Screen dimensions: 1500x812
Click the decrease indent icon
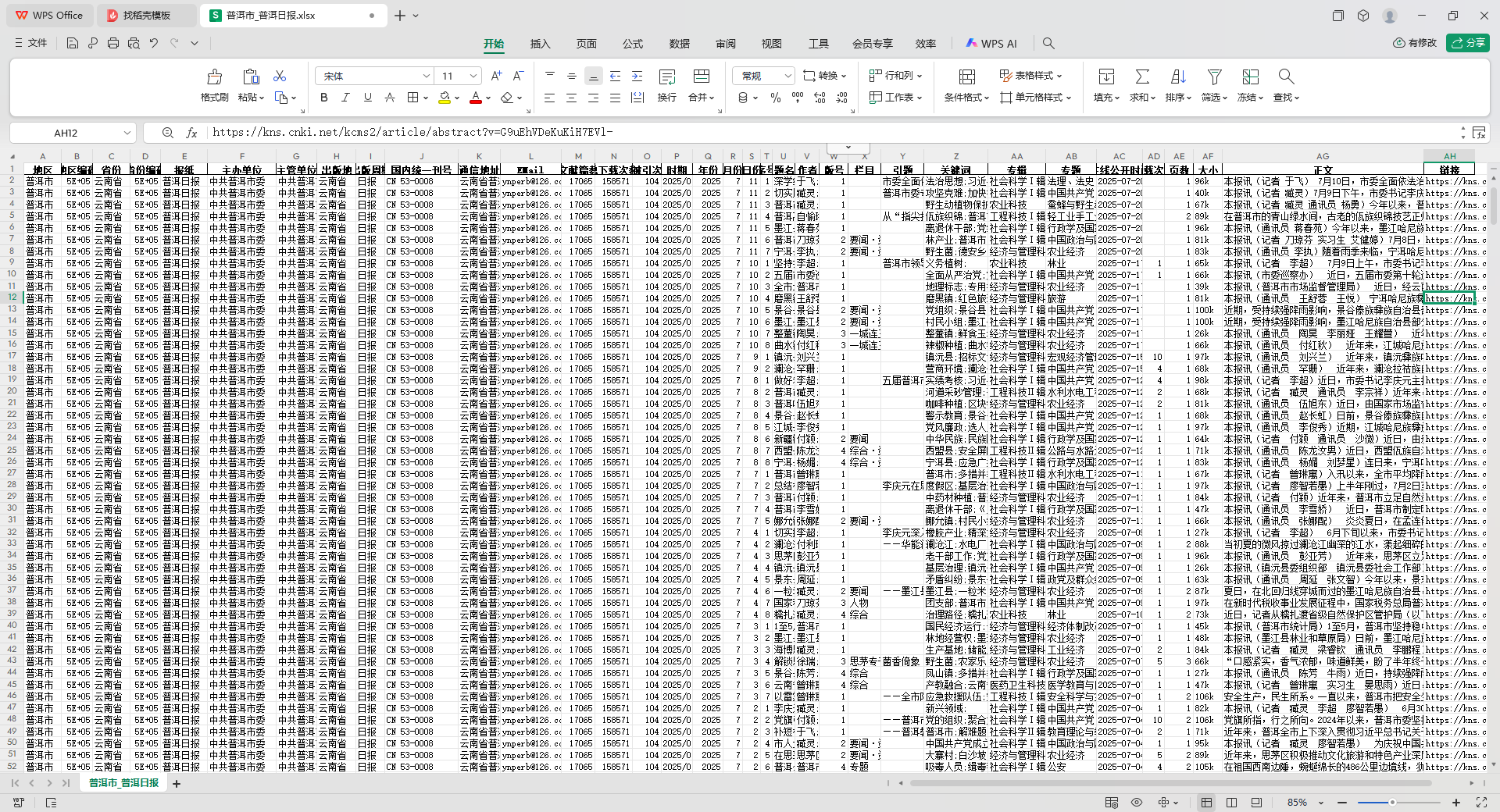615,76
